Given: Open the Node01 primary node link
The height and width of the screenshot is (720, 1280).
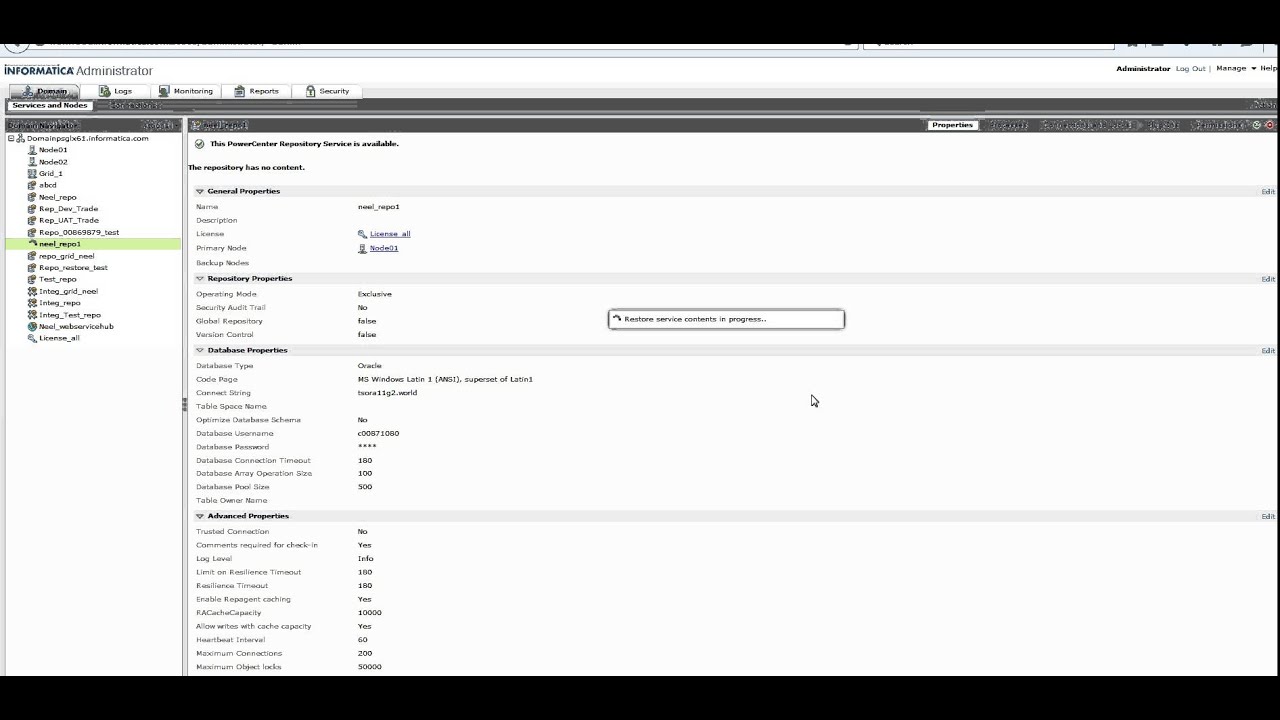Looking at the screenshot, I should click(384, 248).
